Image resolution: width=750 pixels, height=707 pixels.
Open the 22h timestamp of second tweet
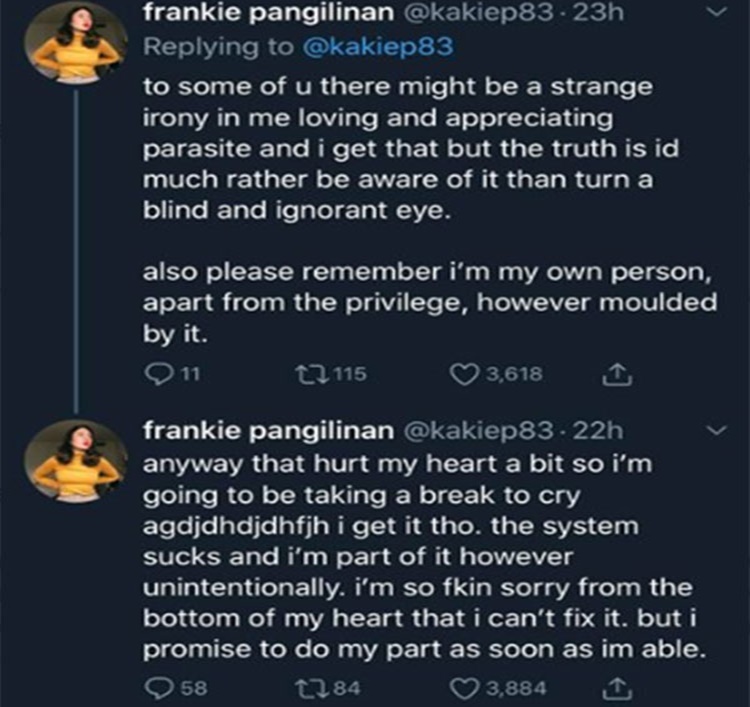coord(604,430)
